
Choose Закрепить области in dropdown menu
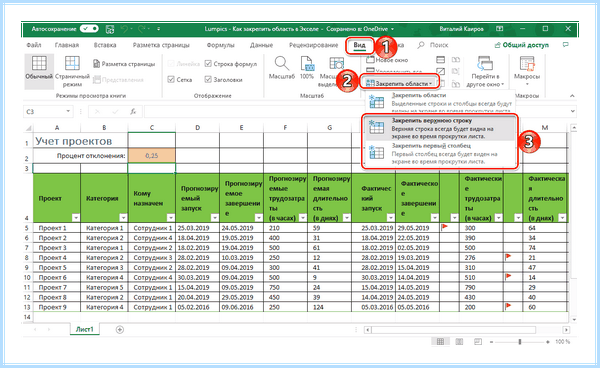tap(440, 103)
